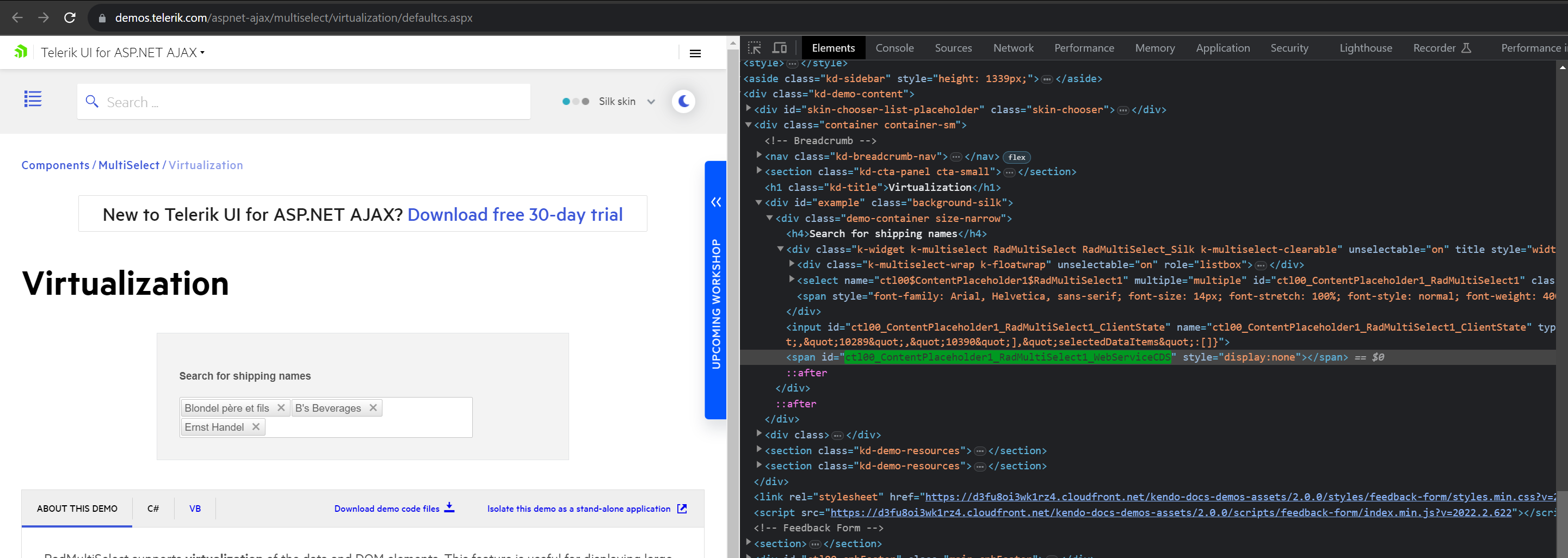Open the Security DevTools tab
Image resolution: width=1568 pixels, height=558 pixels.
click(1289, 48)
